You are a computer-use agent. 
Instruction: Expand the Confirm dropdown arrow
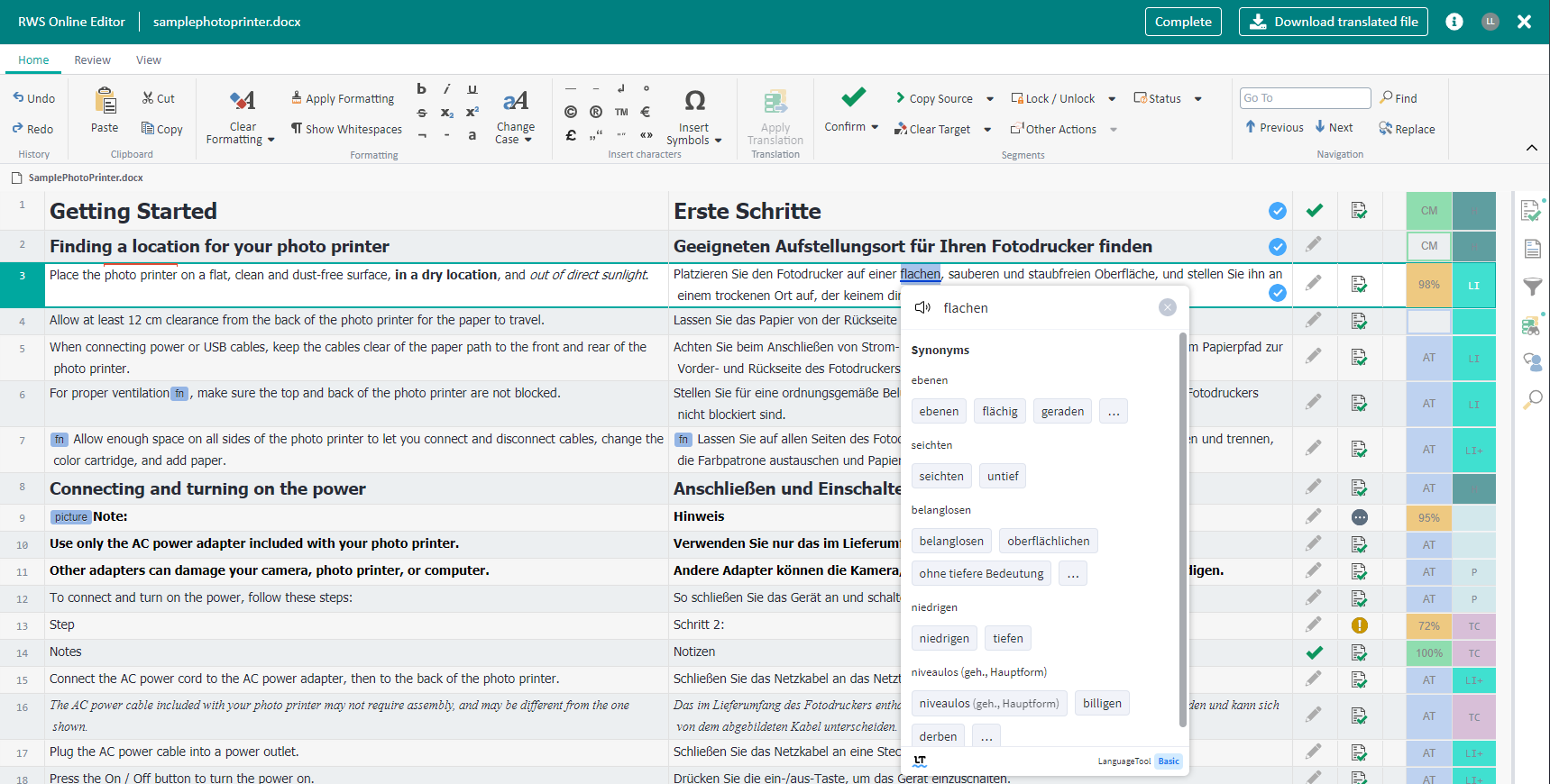point(875,127)
